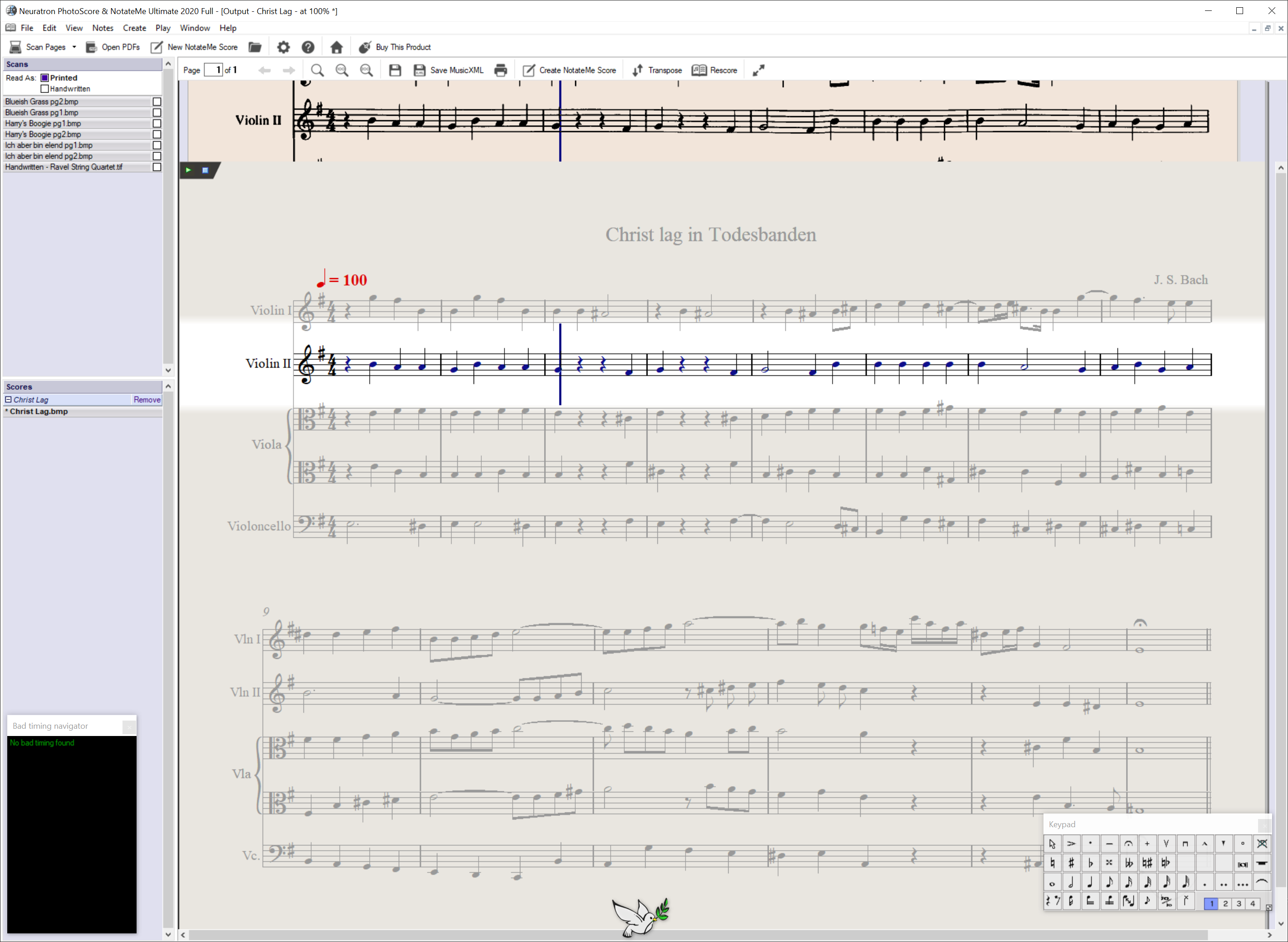Viewport: 1288px width, 942px height.
Task: Click the flat sign on the Keypad
Action: 1090,863
